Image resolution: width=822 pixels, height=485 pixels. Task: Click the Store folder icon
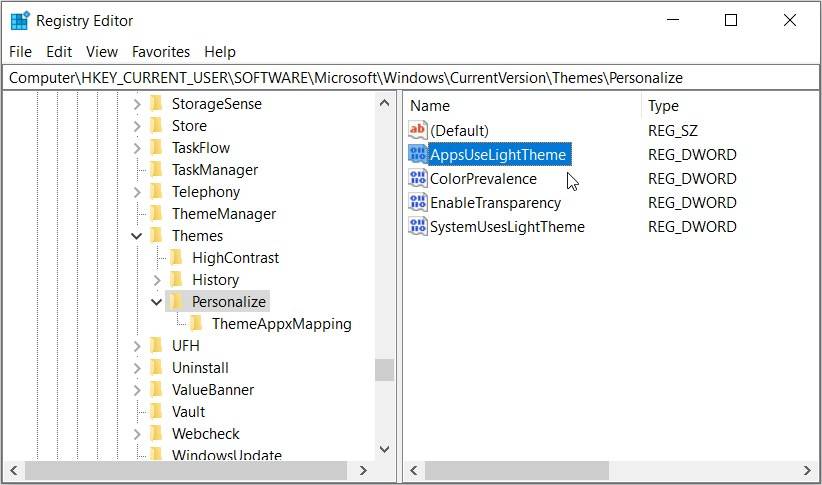pyautogui.click(x=156, y=125)
